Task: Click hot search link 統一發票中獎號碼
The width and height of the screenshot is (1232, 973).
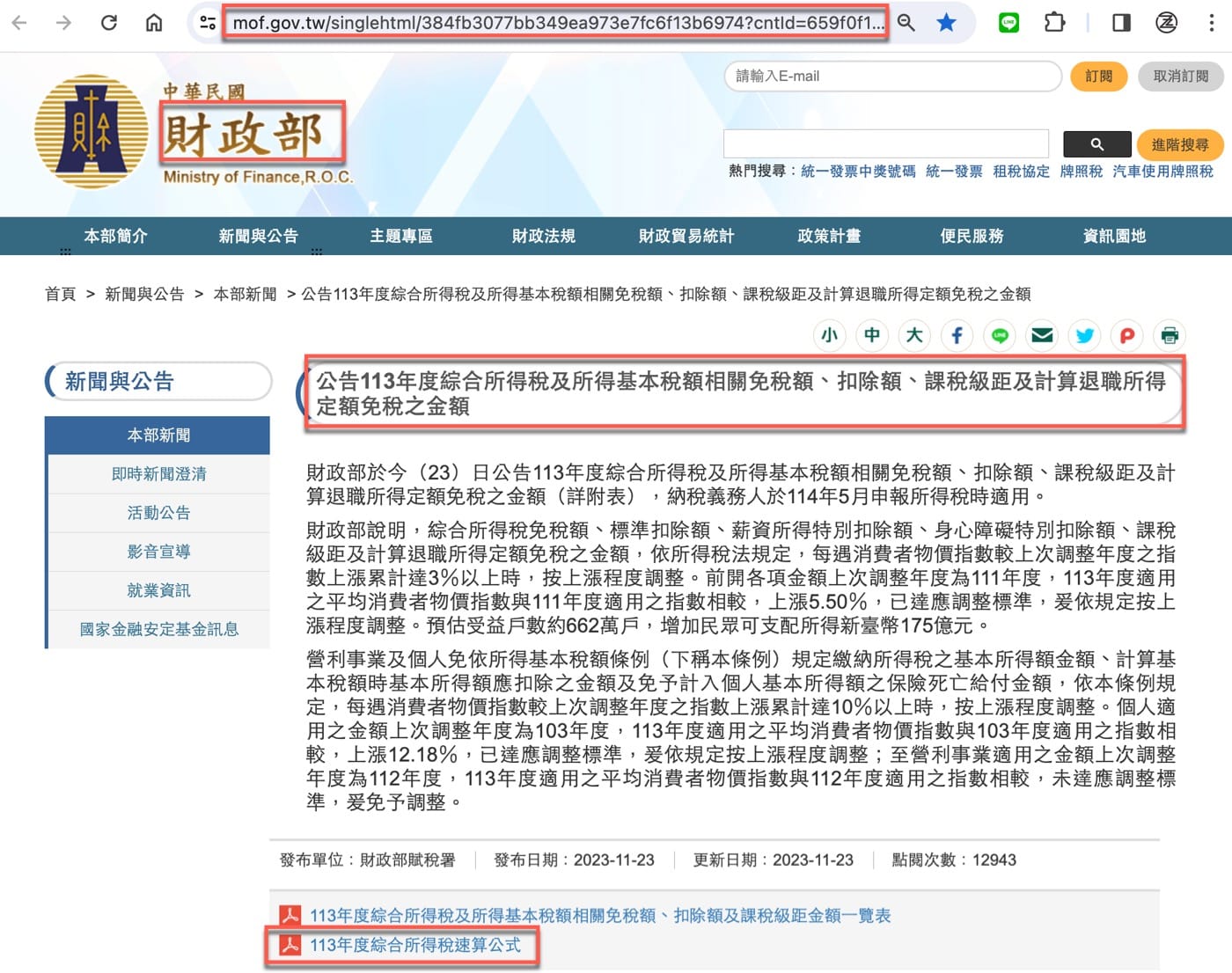Action: [x=858, y=172]
